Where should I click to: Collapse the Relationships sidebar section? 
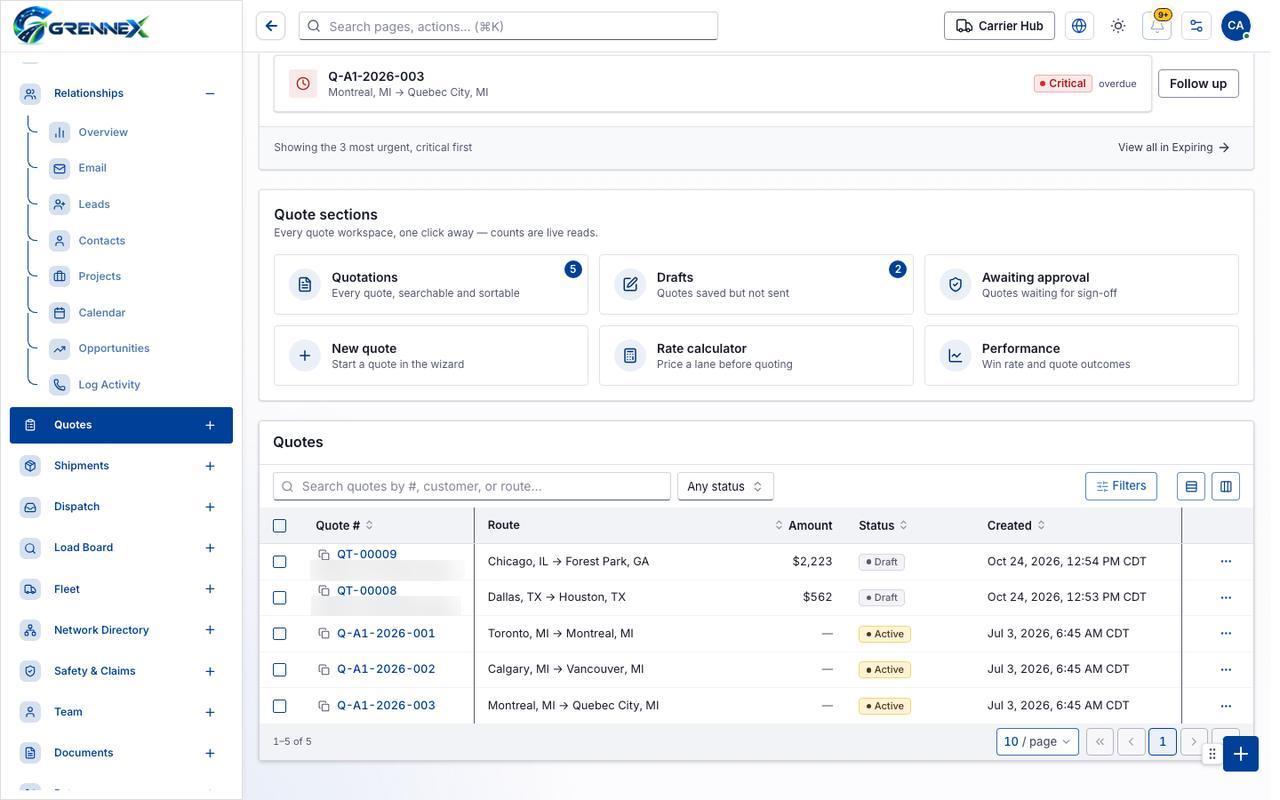(210, 94)
